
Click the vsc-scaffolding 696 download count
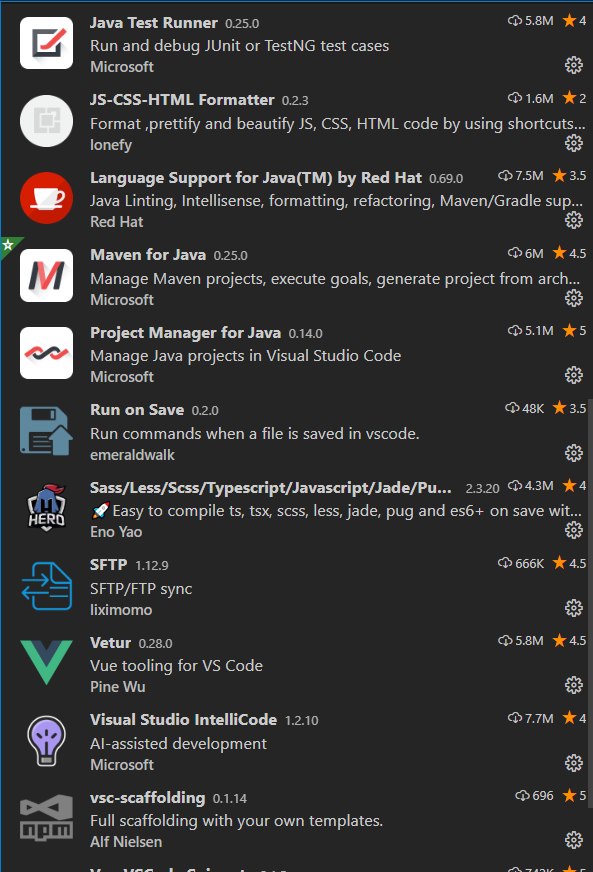tap(534, 796)
